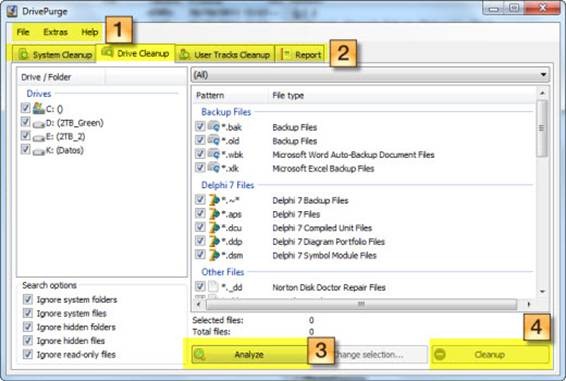The height and width of the screenshot is (381, 566).
Task: Click the *.xlk file type icon
Action: point(214,168)
